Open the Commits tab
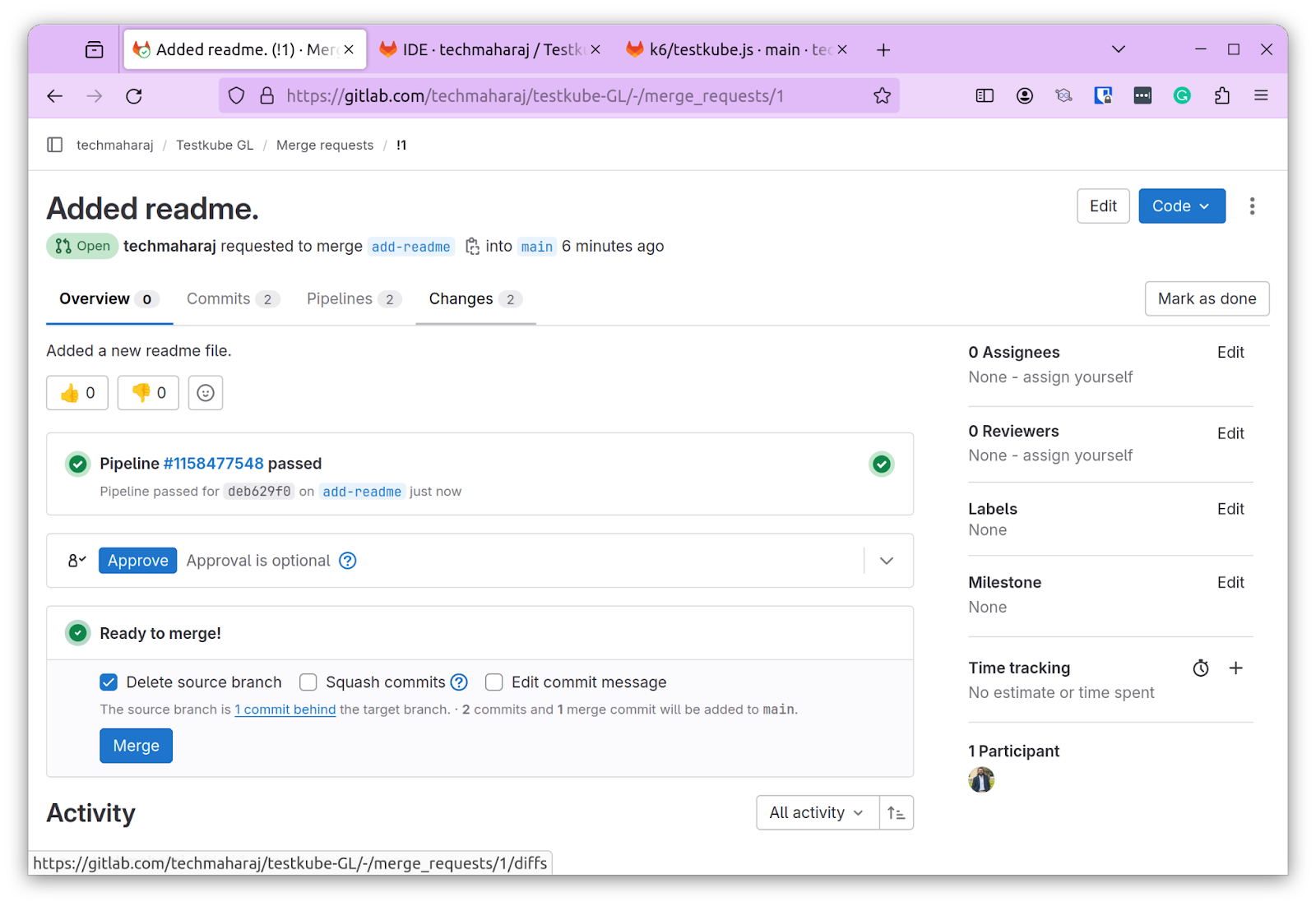 (233, 299)
